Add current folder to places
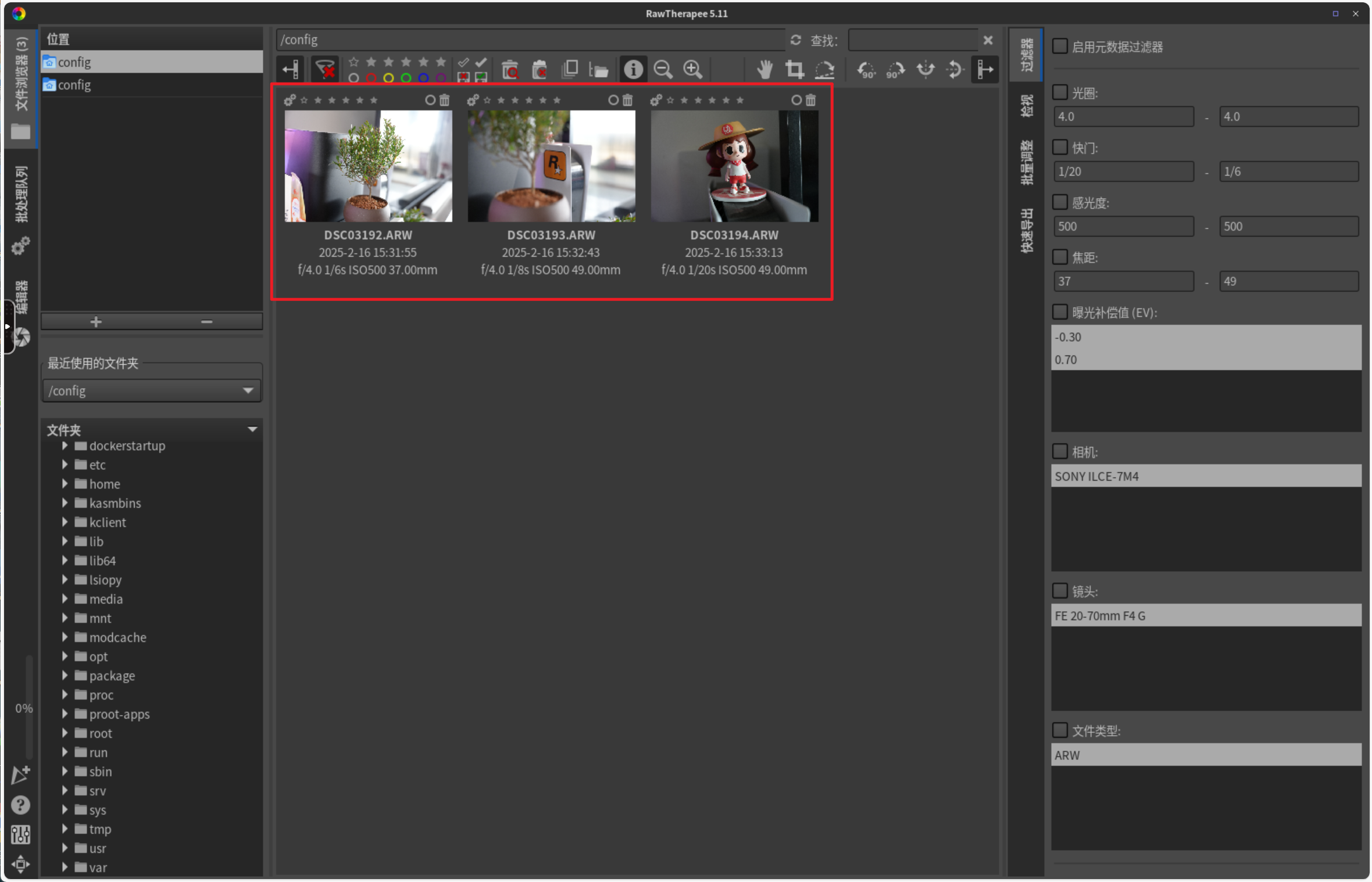This screenshot has width=1372, height=882. coord(96,321)
